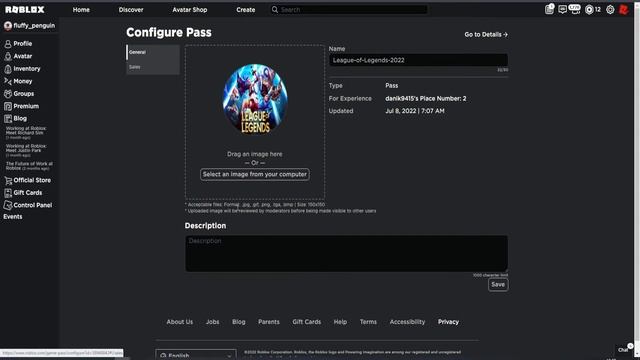This screenshot has height=360, width=640.
Task: Open the Blog footer link
Action: coord(239,322)
